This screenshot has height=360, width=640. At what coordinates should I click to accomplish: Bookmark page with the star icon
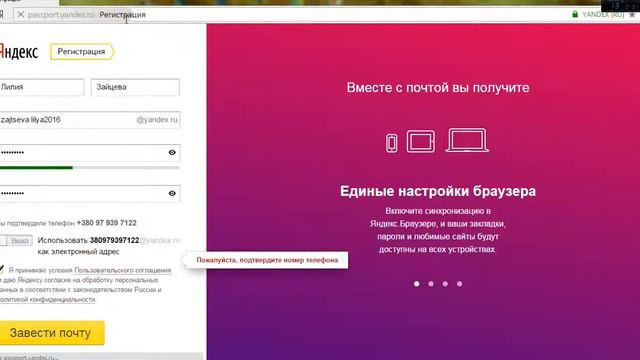coord(632,15)
